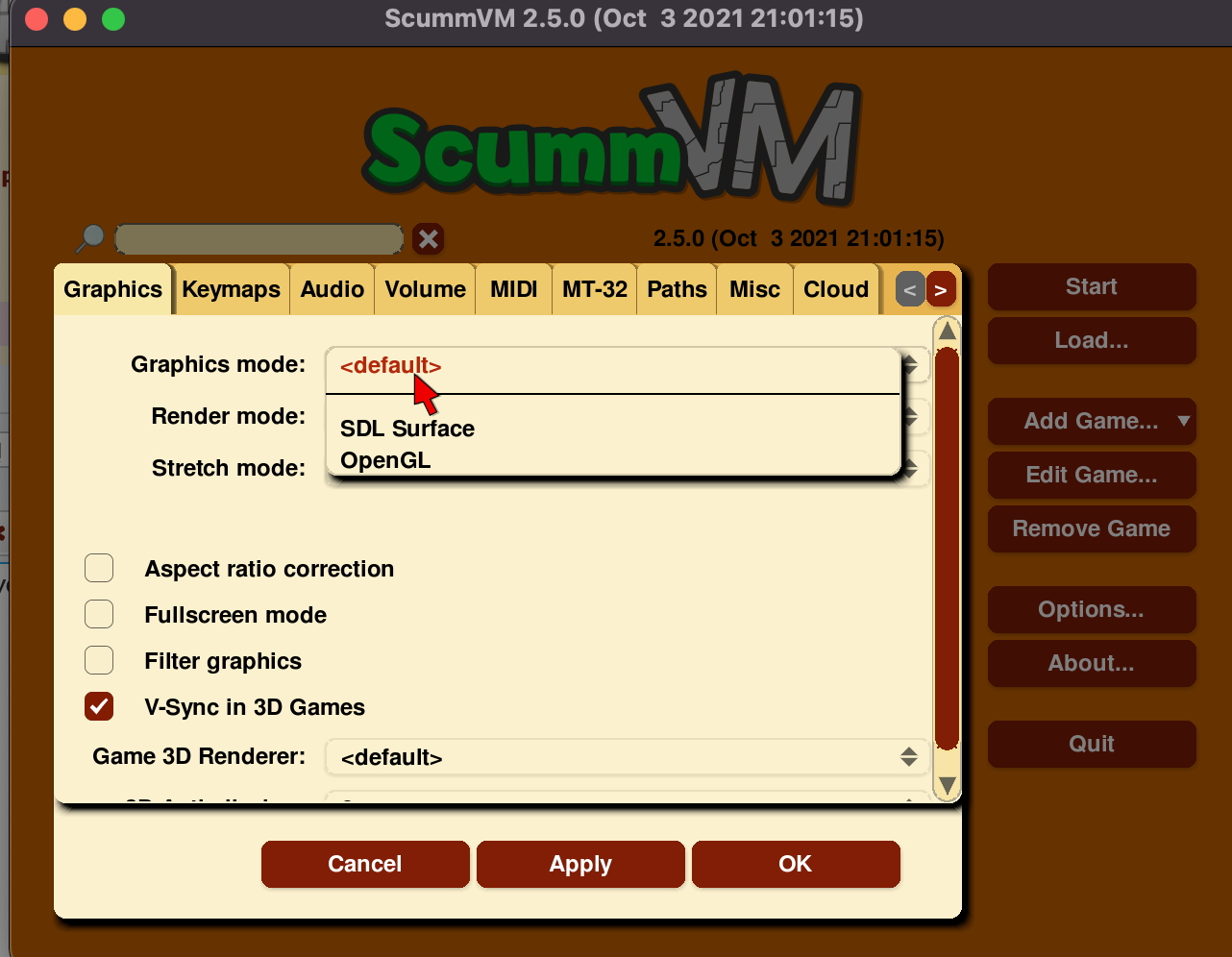Open the MT-32 tab
The image size is (1232, 957).
tap(595, 289)
